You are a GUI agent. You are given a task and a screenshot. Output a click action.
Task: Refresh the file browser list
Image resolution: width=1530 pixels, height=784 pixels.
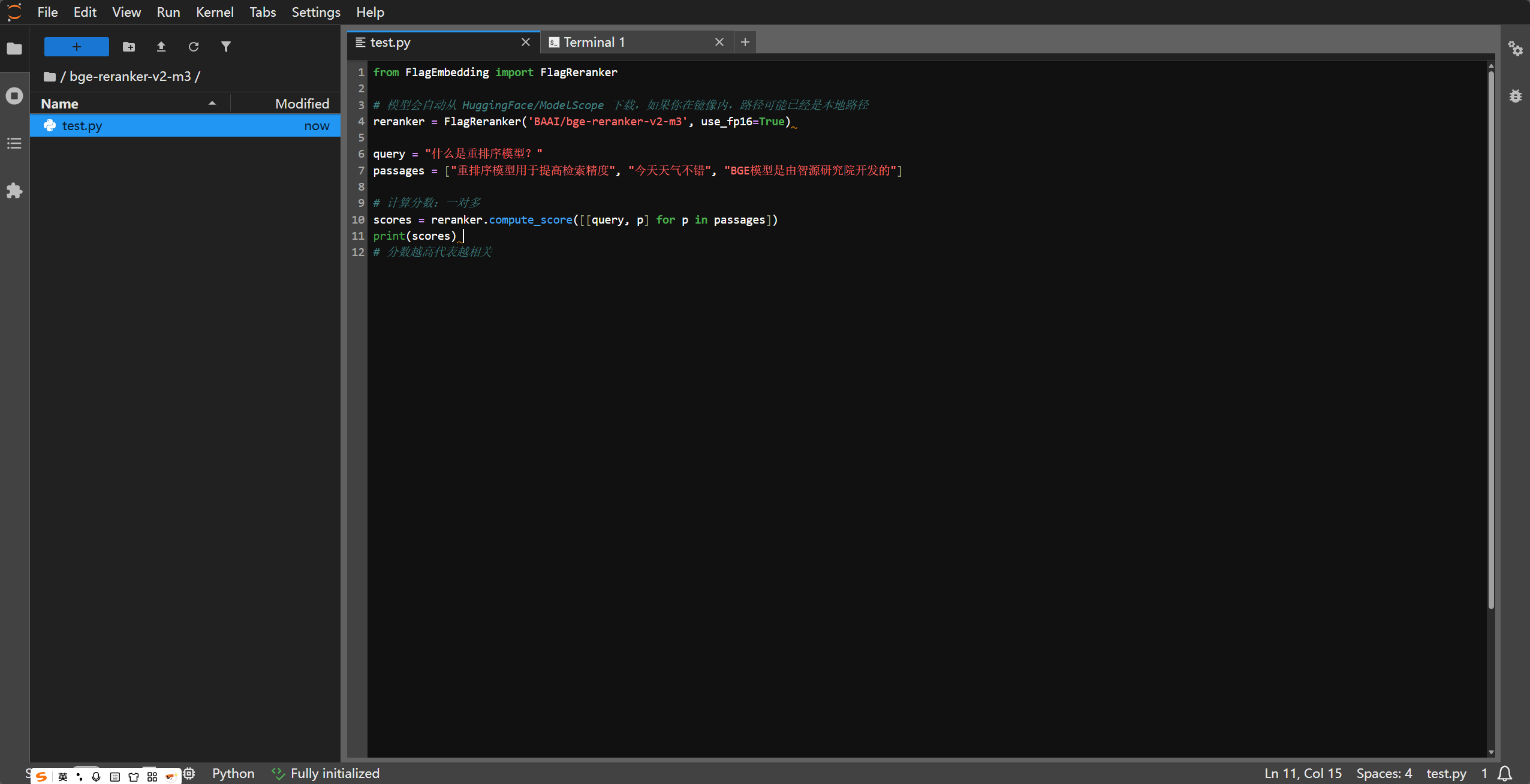click(193, 47)
